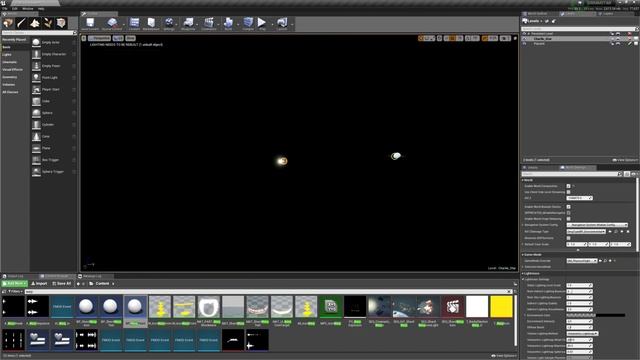The width and height of the screenshot is (640, 360).
Task: Select the Landscape mode icon
Action: point(35,23)
